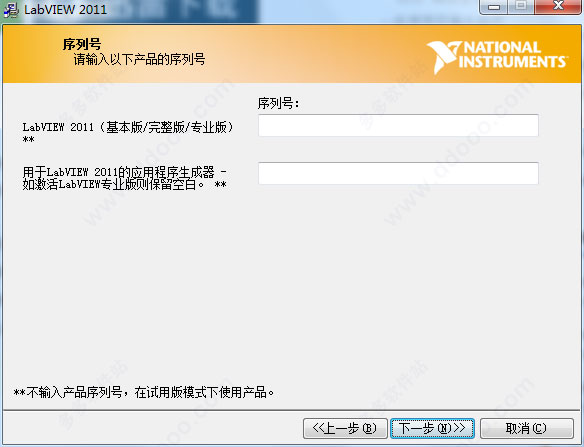This screenshot has width=584, height=447.
Task: Click the LabVIEW installer title bar icon
Action: pyautogui.click(x=11, y=9)
